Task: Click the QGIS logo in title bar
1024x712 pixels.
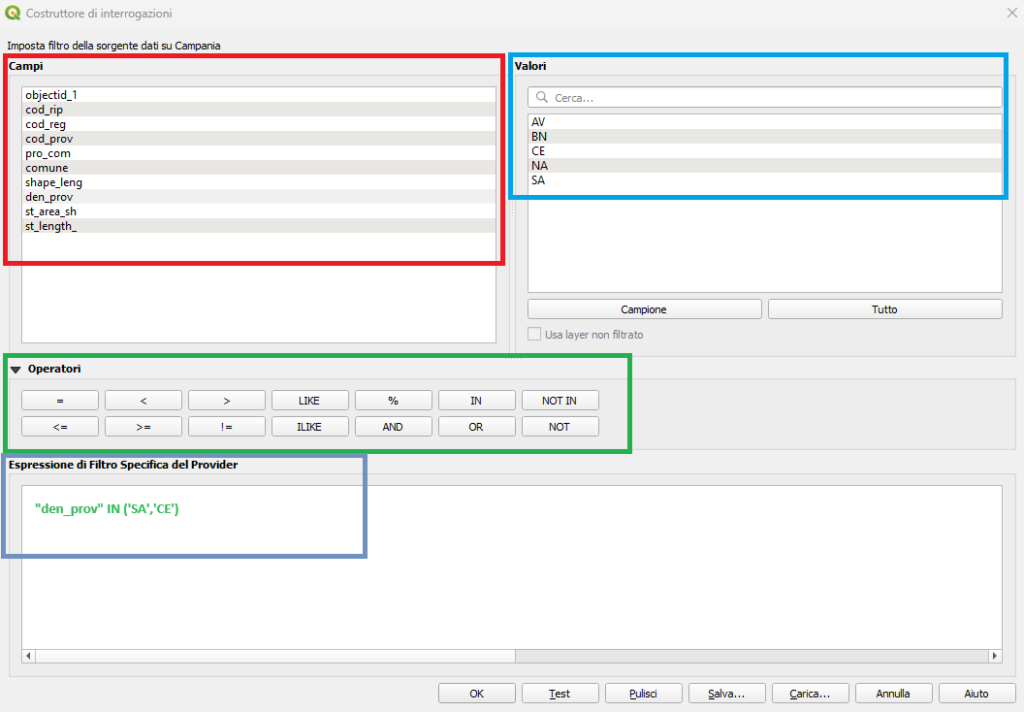Action: pos(12,13)
